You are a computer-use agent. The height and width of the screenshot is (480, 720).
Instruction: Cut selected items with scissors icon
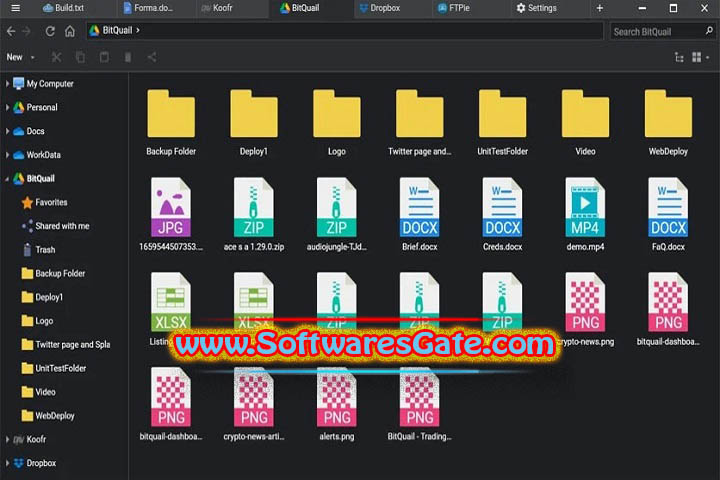[x=56, y=57]
